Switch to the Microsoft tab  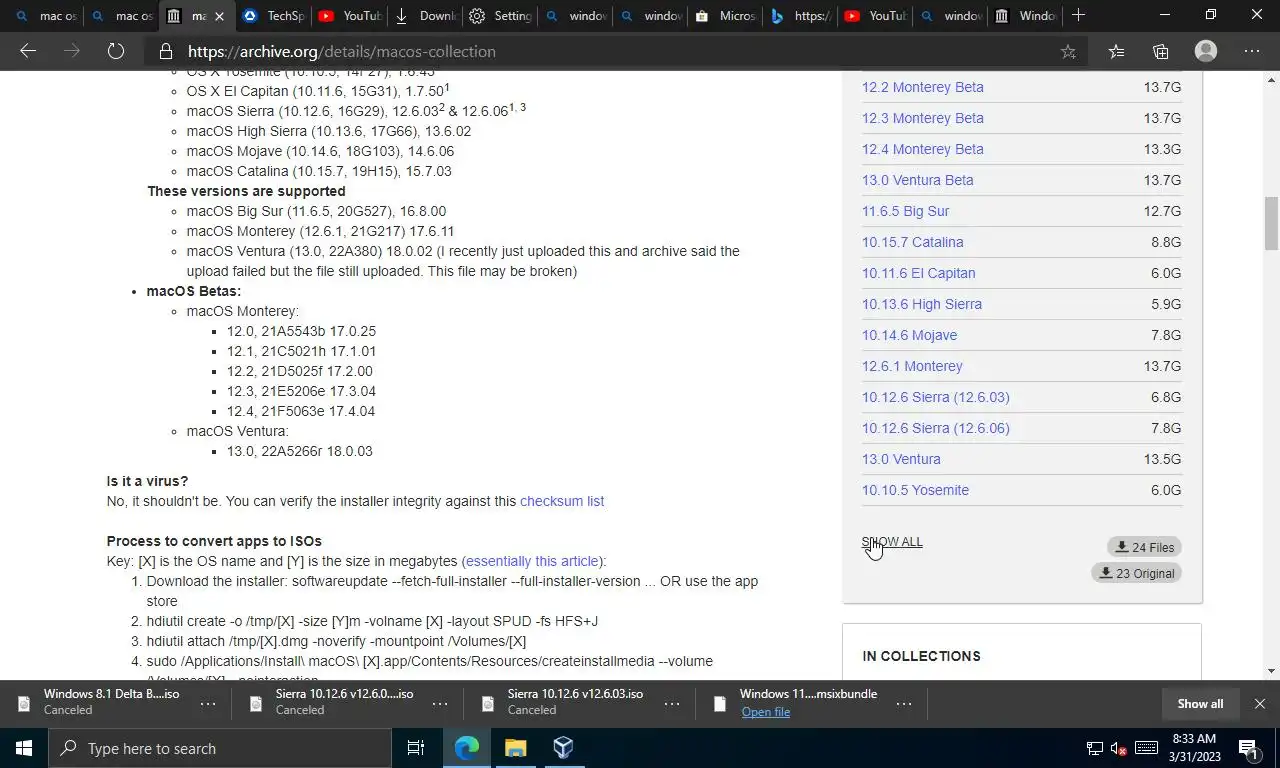(x=726, y=16)
